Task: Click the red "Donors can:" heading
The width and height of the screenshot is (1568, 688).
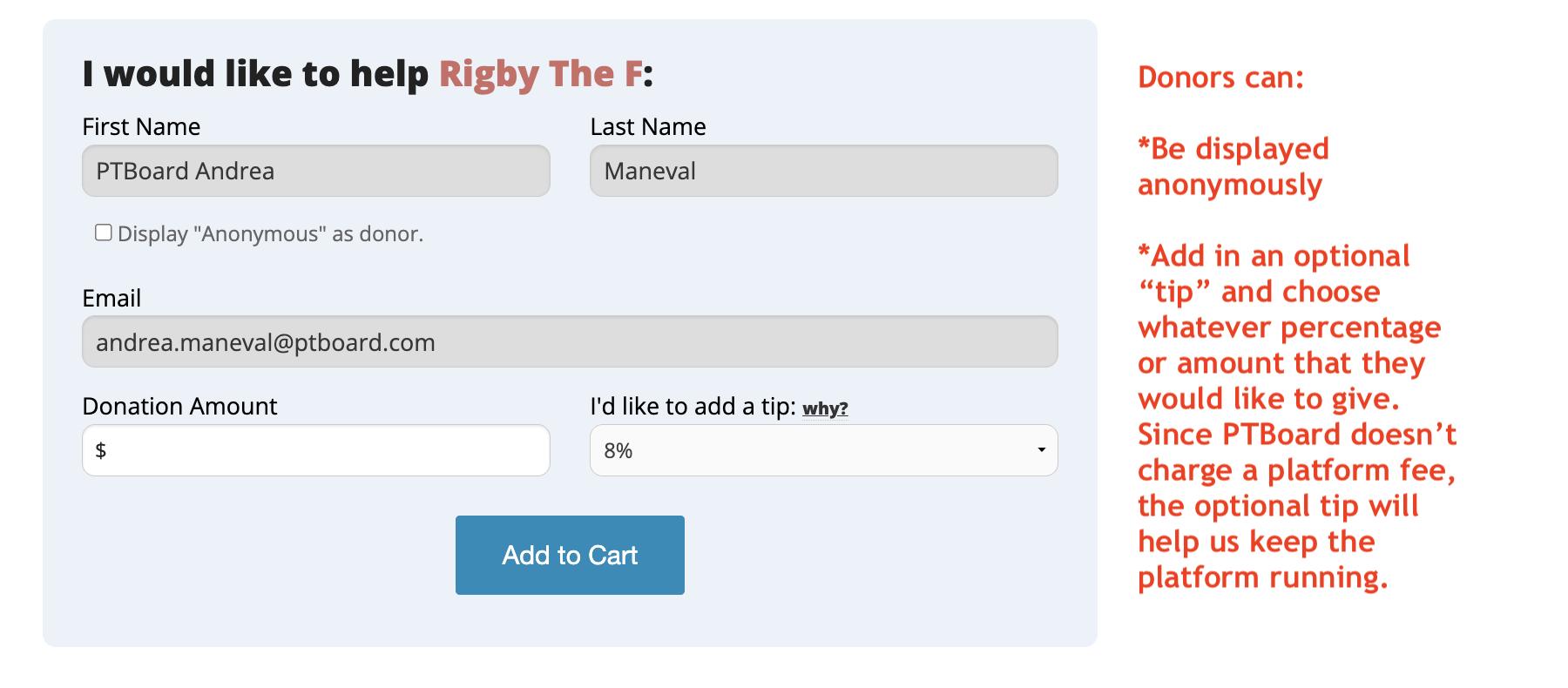Action: pos(1220,78)
